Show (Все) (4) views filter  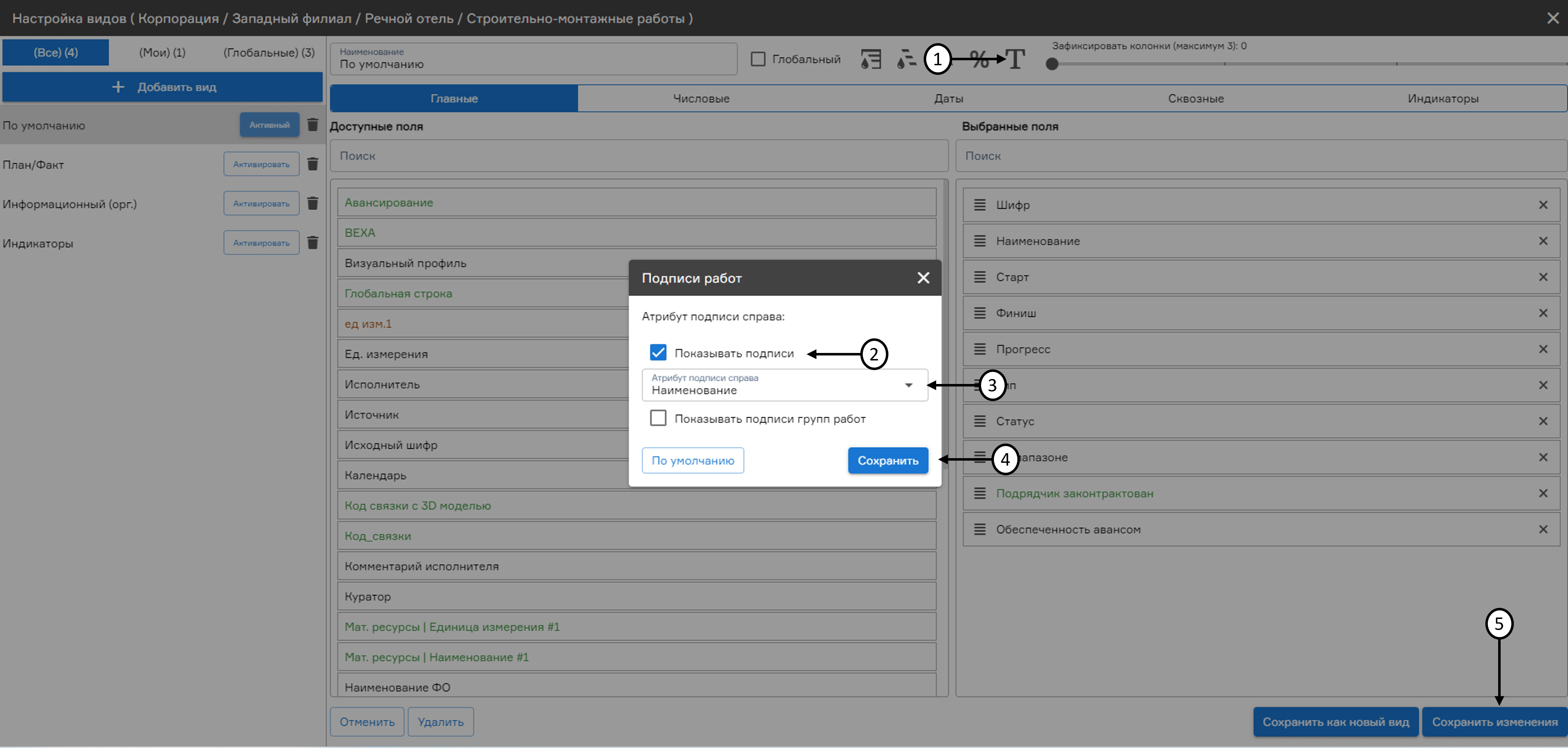(x=55, y=52)
